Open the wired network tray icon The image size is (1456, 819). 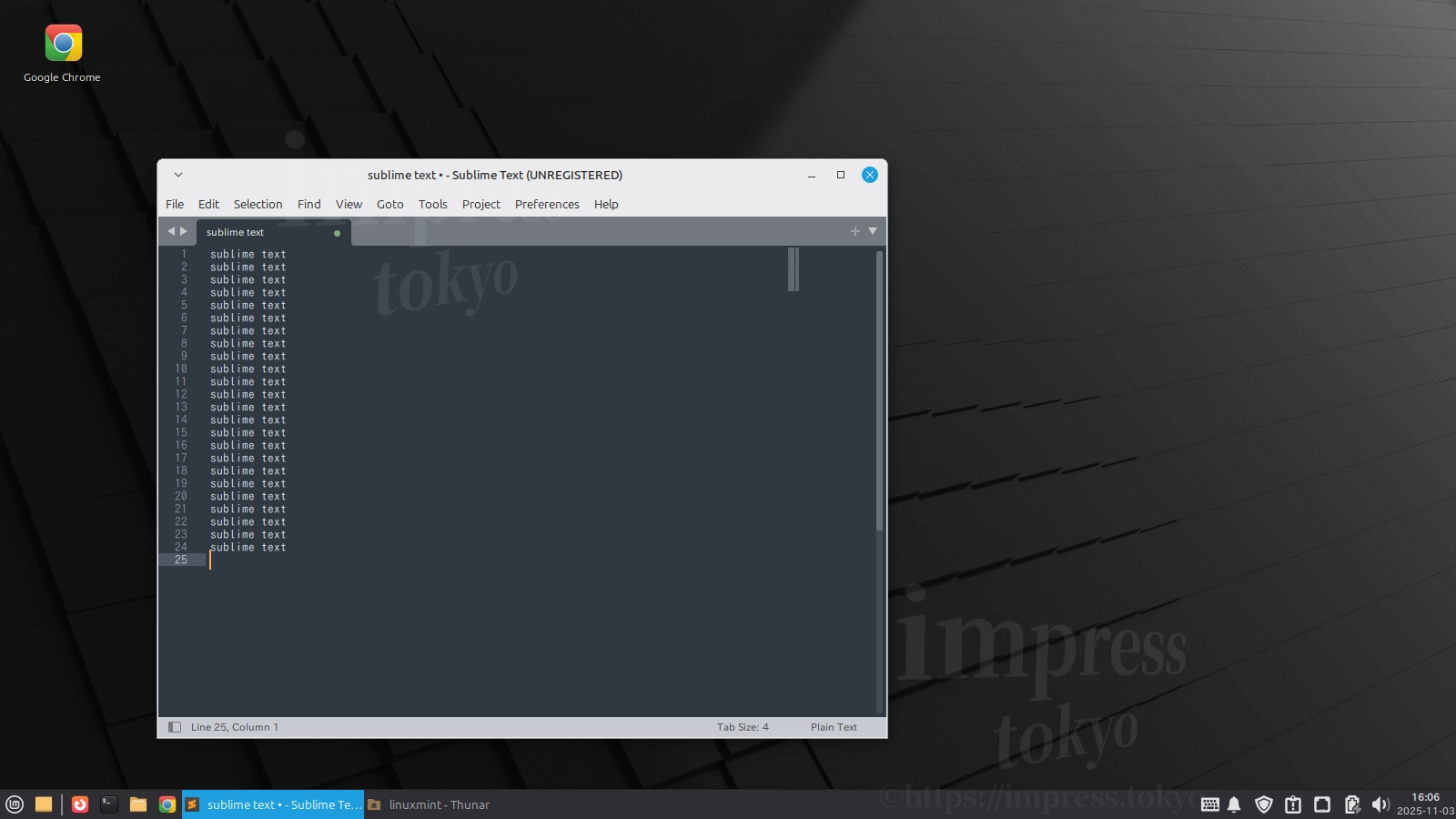[x=1322, y=804]
